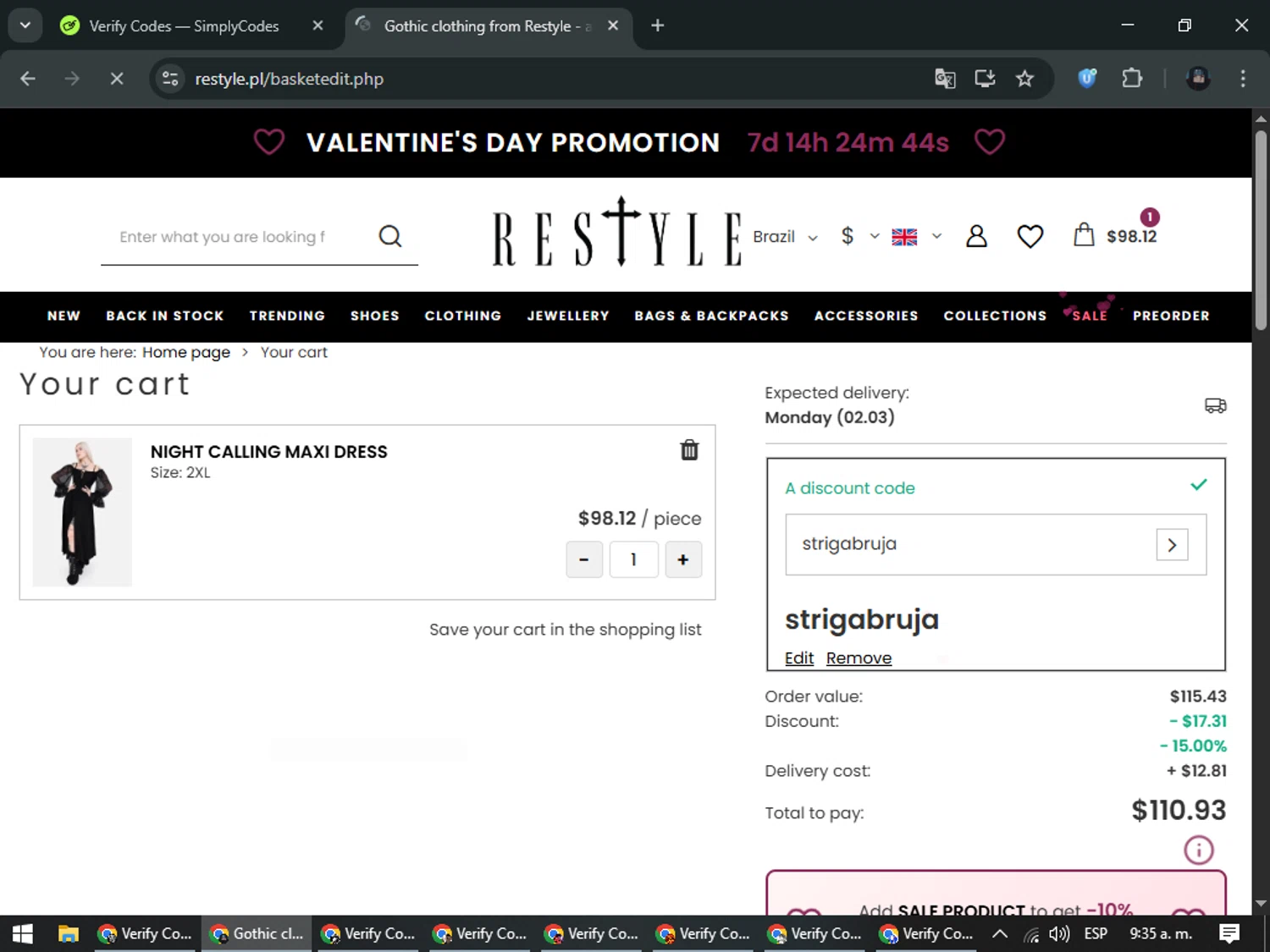Click the RESTYLE logo
The height and width of the screenshot is (952, 1270).
617,233
